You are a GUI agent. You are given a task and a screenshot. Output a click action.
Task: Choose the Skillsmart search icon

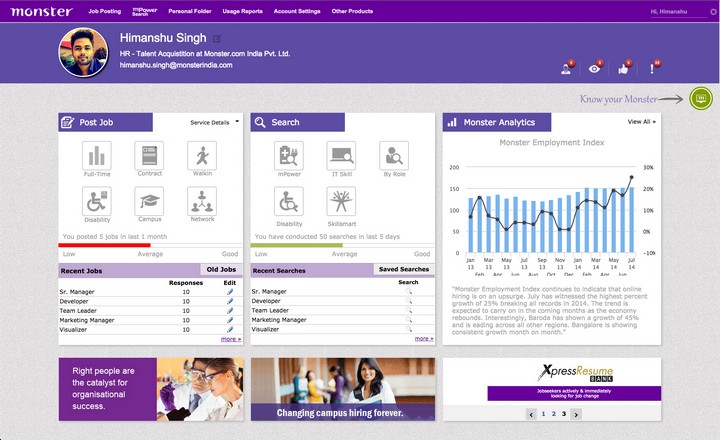pos(341,201)
